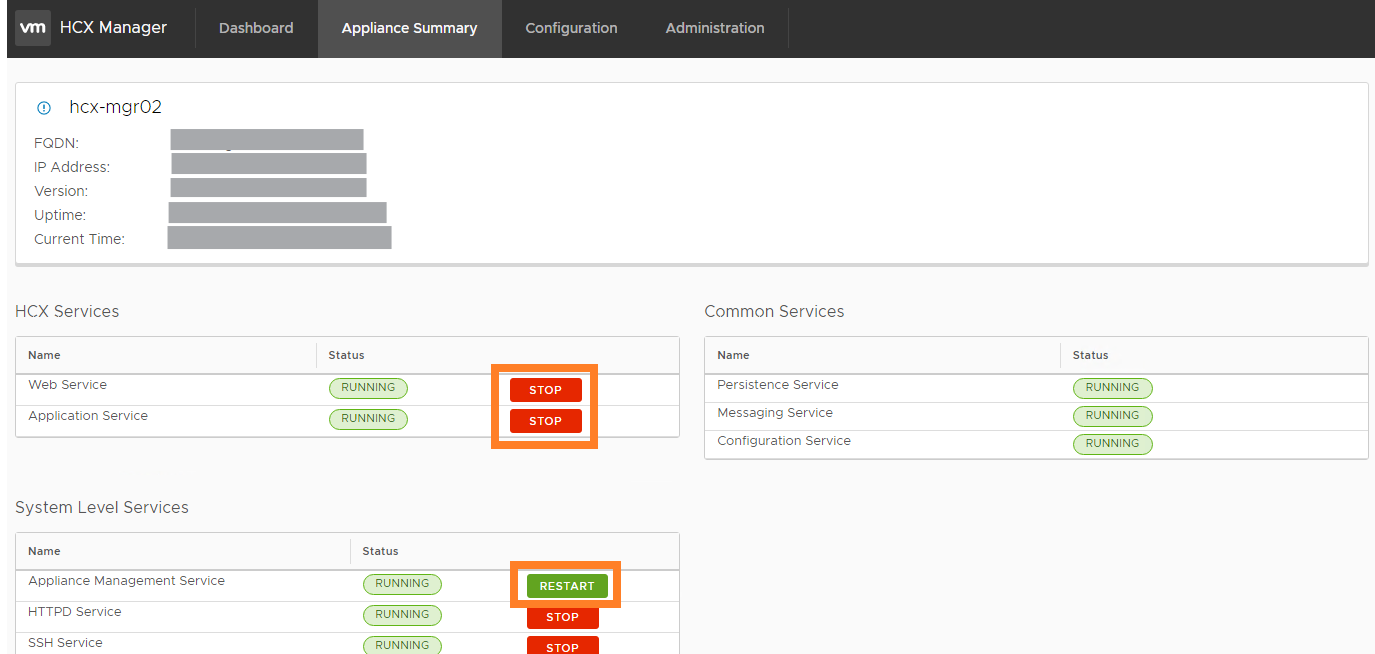Select the Messaging Service row name

click(x=775, y=413)
